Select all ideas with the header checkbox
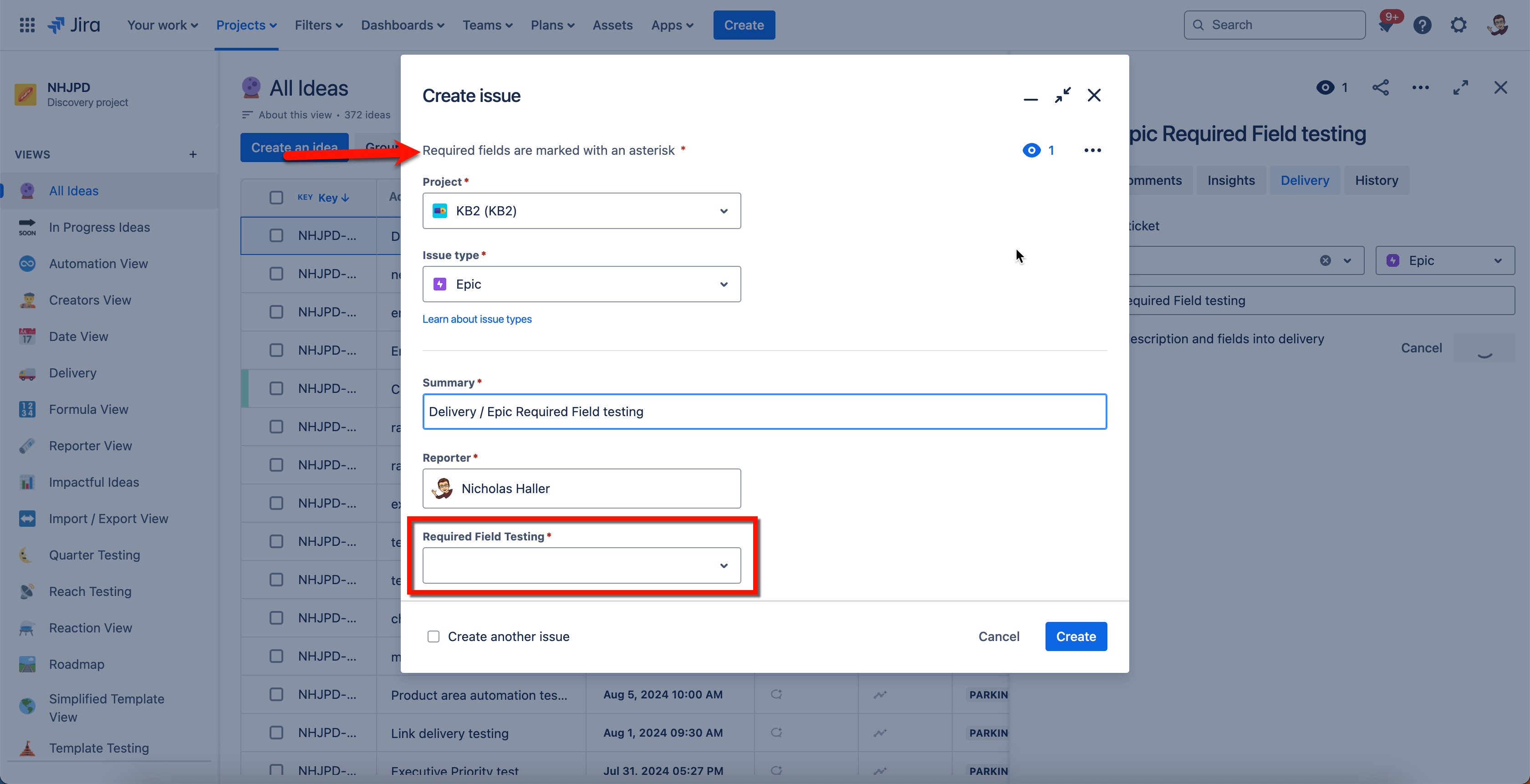Viewport: 1530px width, 784px height. [x=275, y=197]
